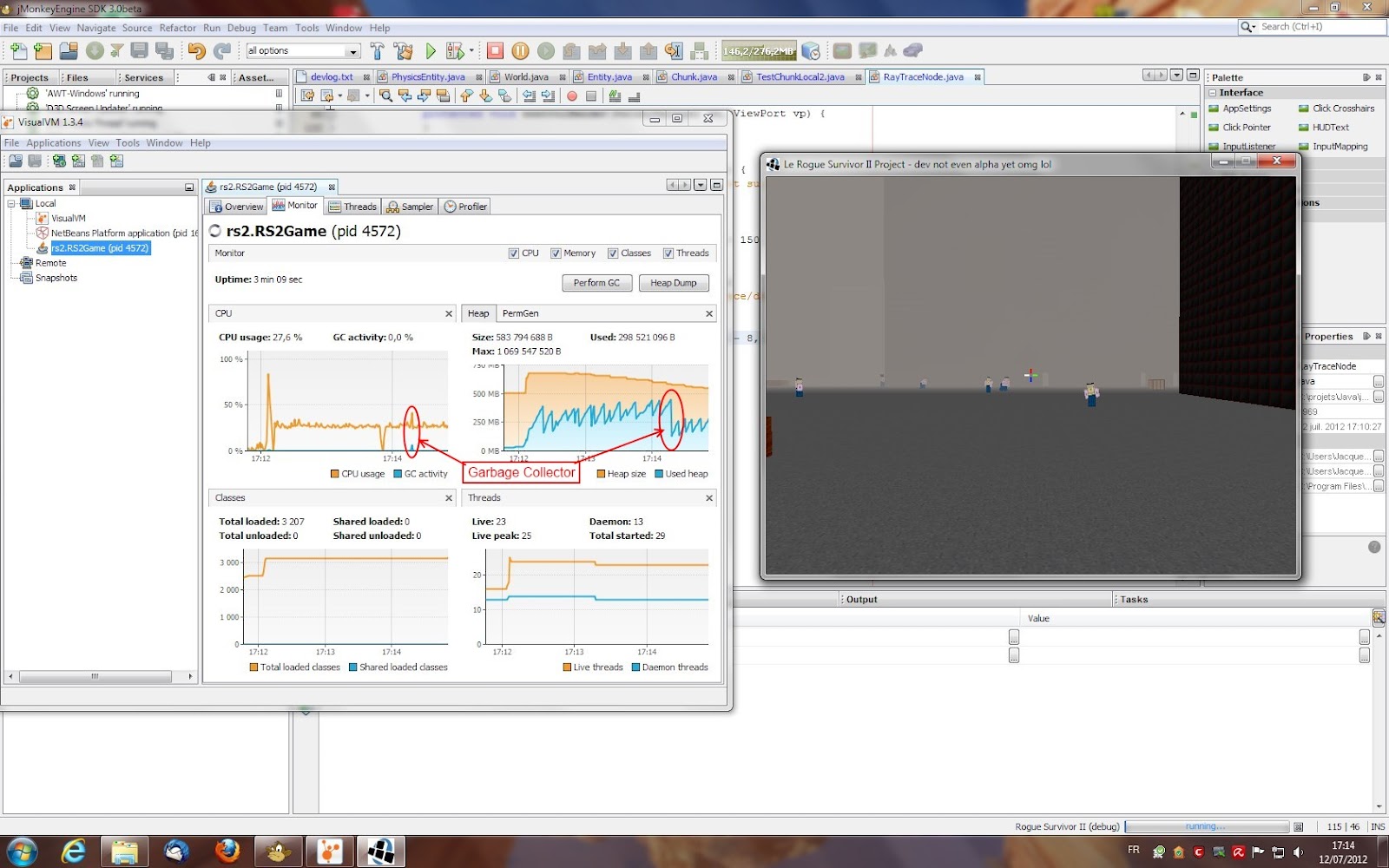
Task: Open the PhysicsEntity.java editor tab
Action: [x=428, y=77]
